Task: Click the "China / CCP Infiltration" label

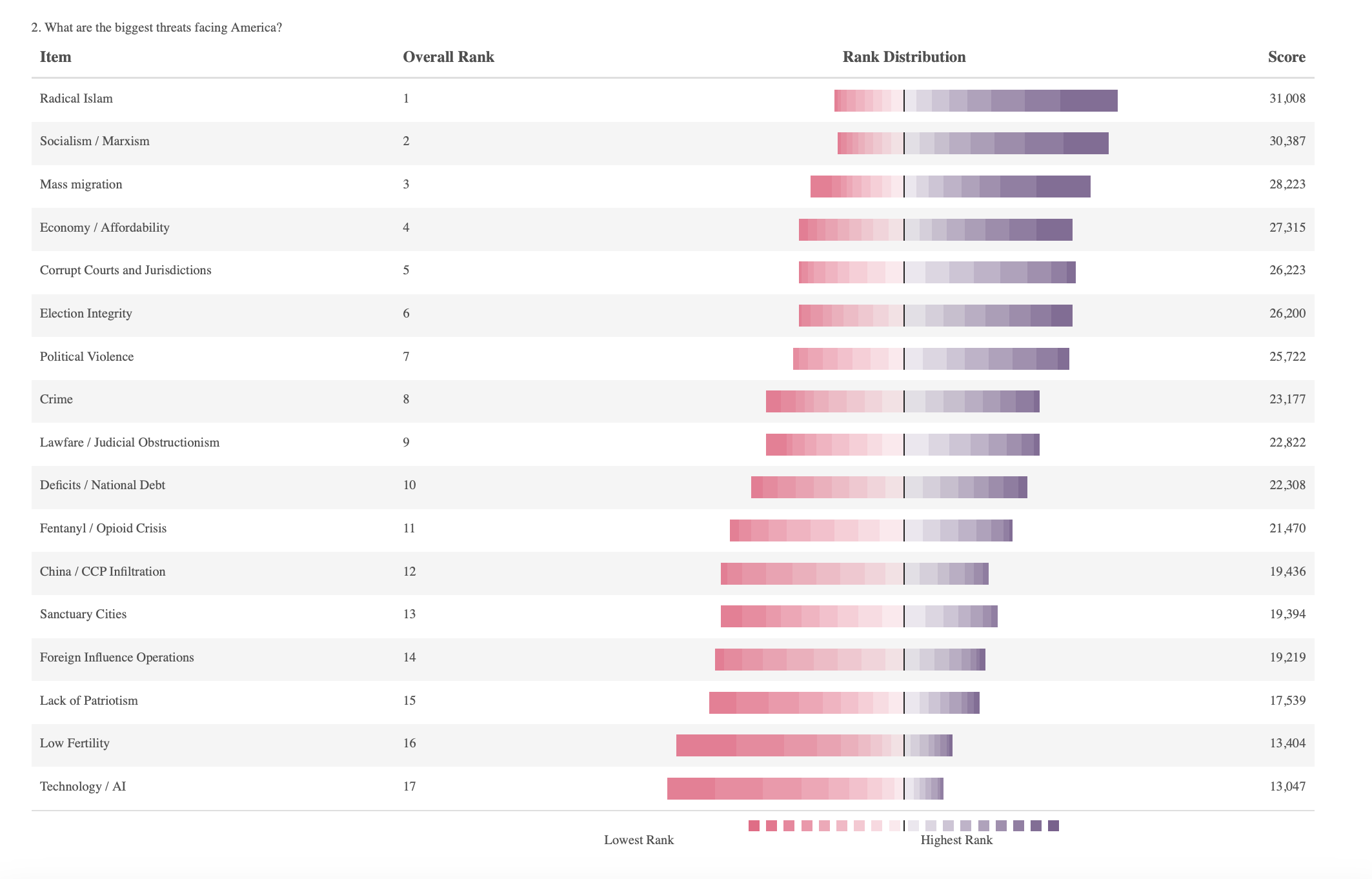Action: pyautogui.click(x=102, y=571)
